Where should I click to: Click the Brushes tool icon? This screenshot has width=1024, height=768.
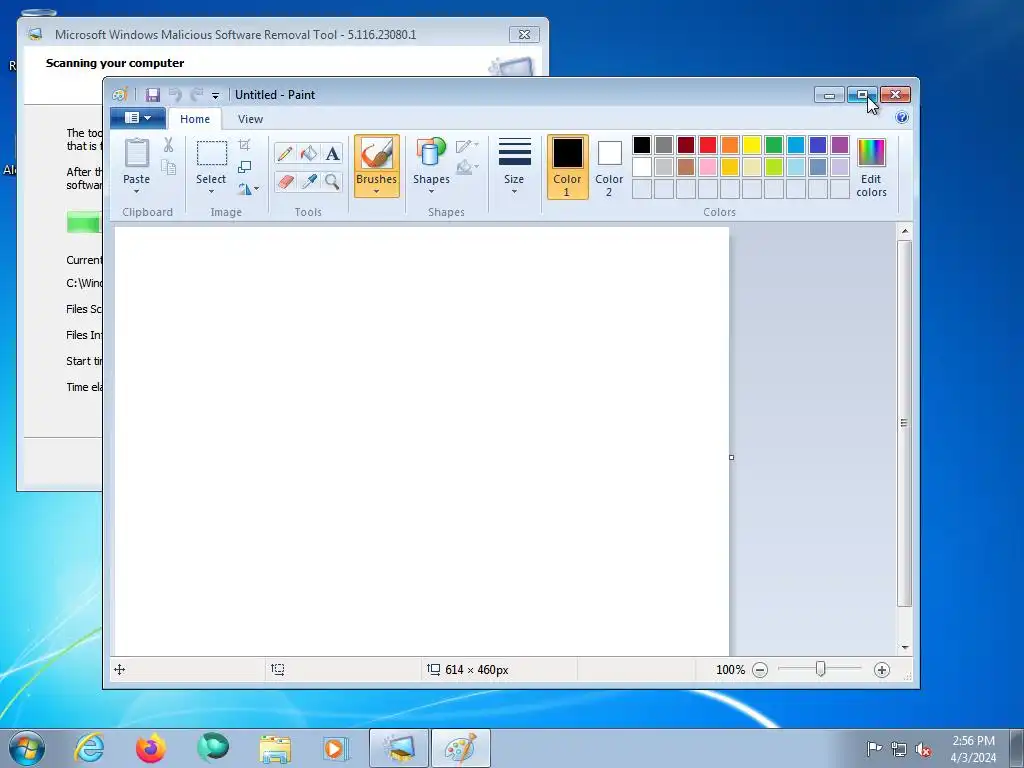click(x=377, y=154)
